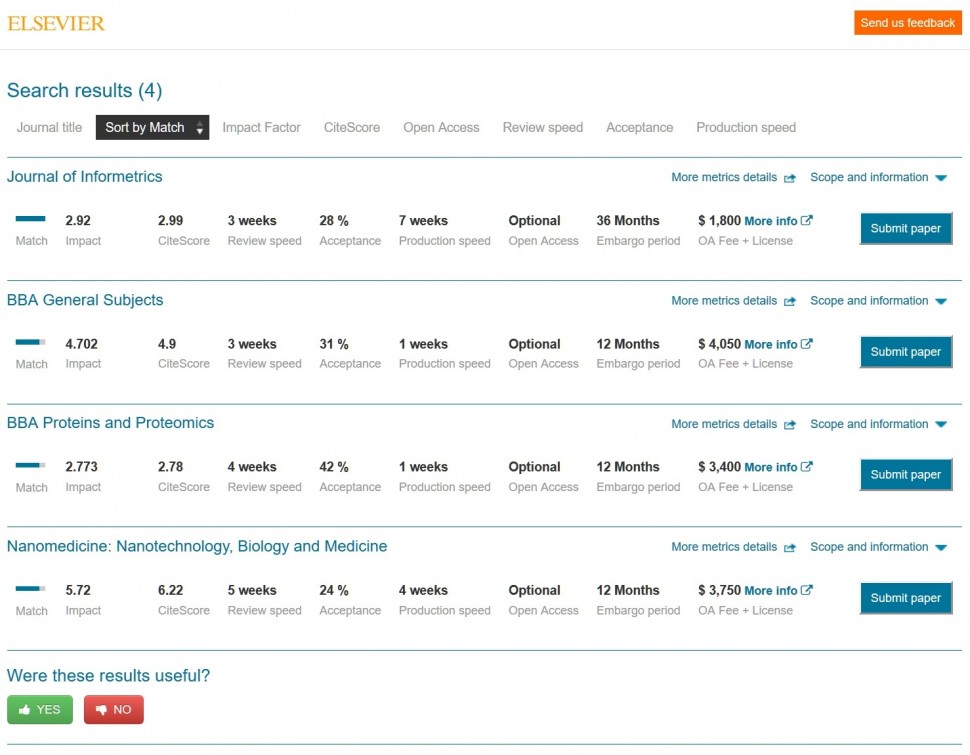Expand Scope and information for BBA General Subjects
970x755 pixels.
point(878,301)
